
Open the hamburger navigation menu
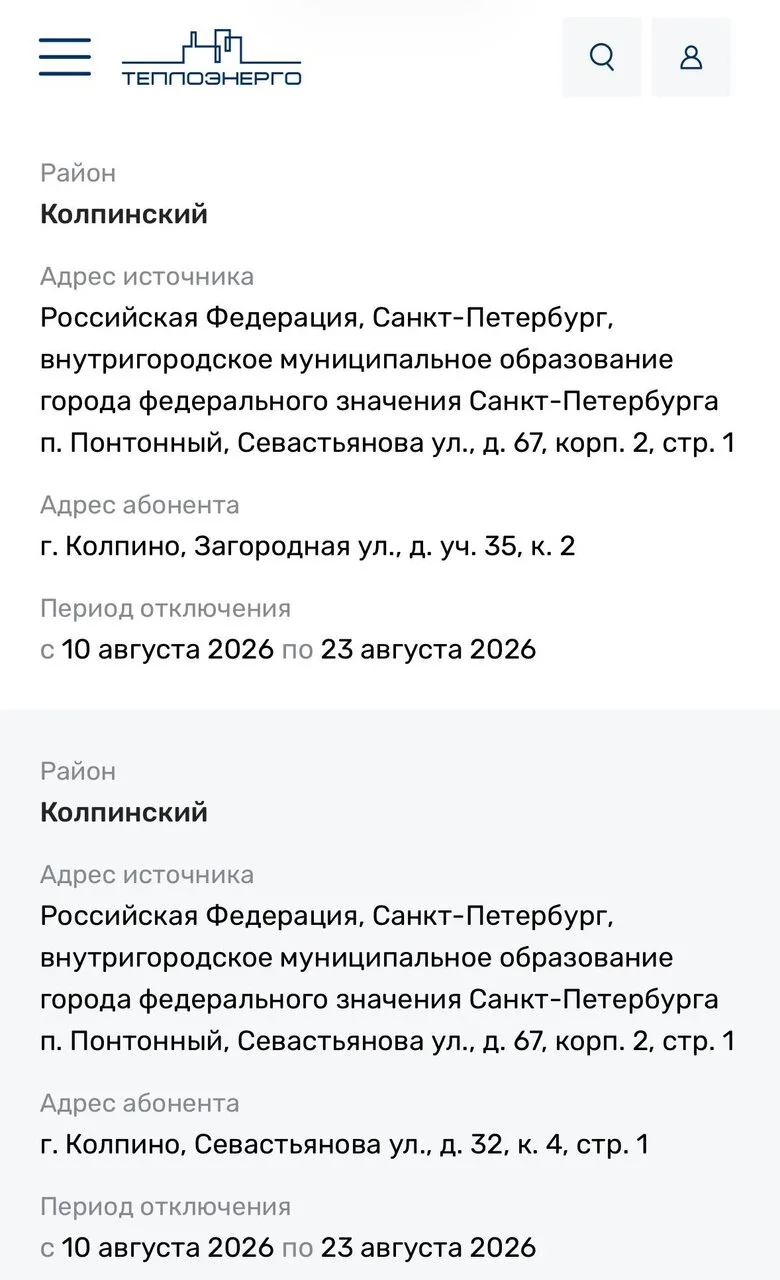tap(65, 57)
